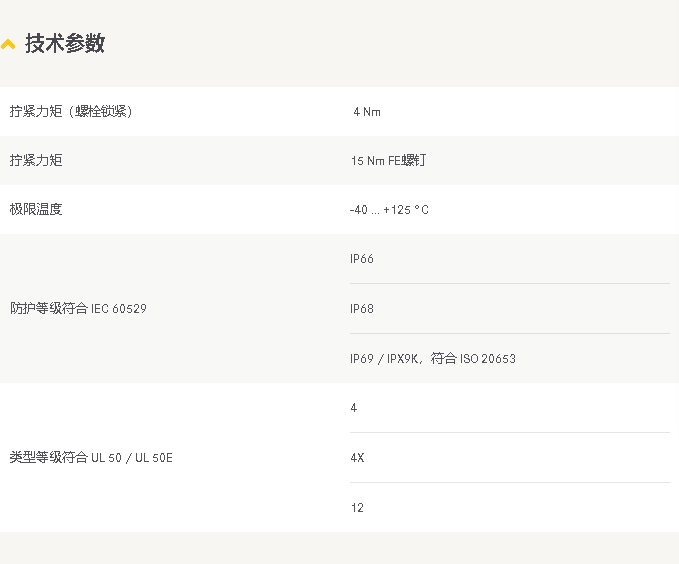Image resolution: width=679 pixels, height=564 pixels.
Task: Select the 防护等级符合 label text
Action: click(x=48, y=309)
